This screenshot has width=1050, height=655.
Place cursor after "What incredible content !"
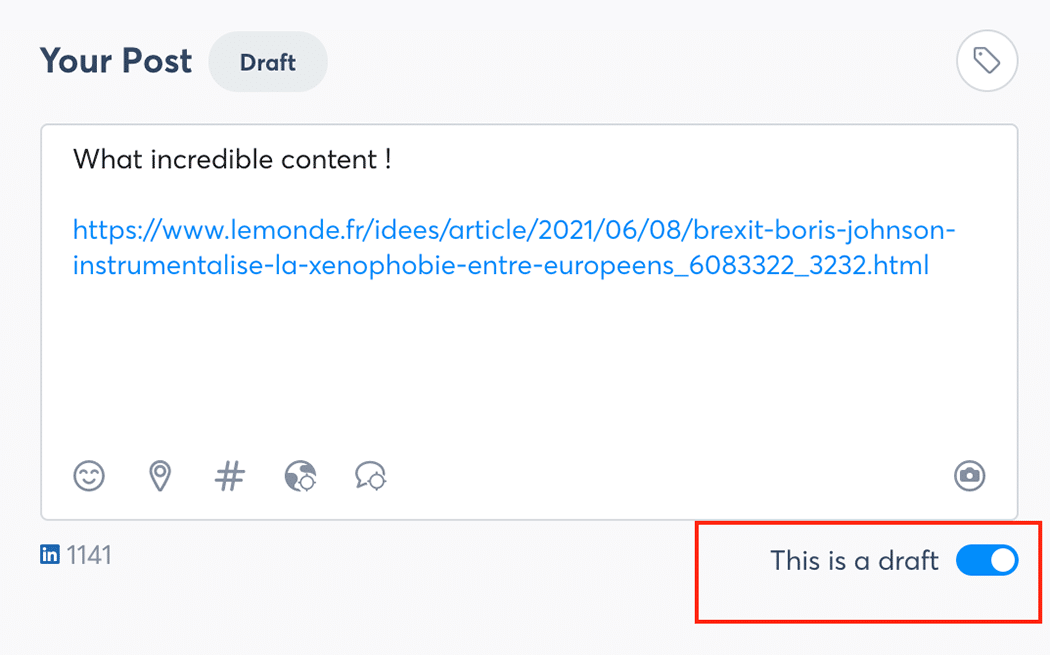point(393,159)
